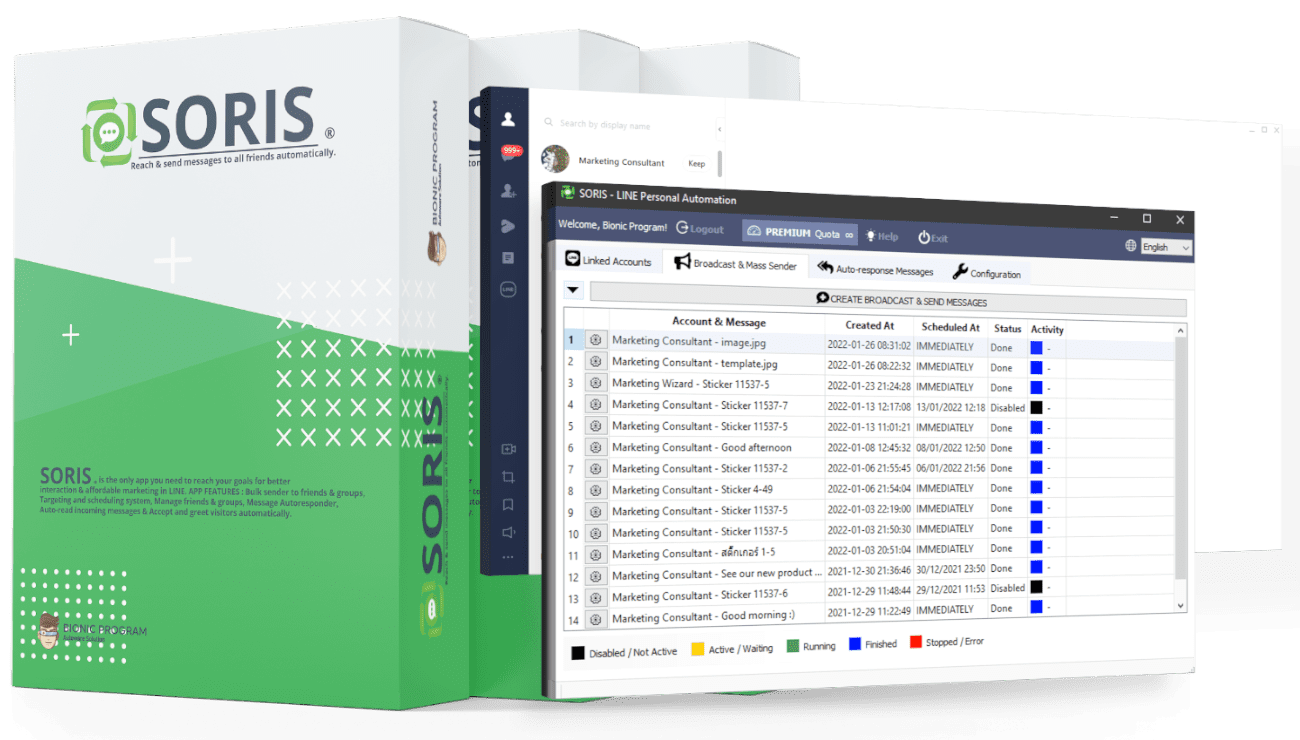Click the gear button on Sticker 11537-6 row

click(596, 597)
